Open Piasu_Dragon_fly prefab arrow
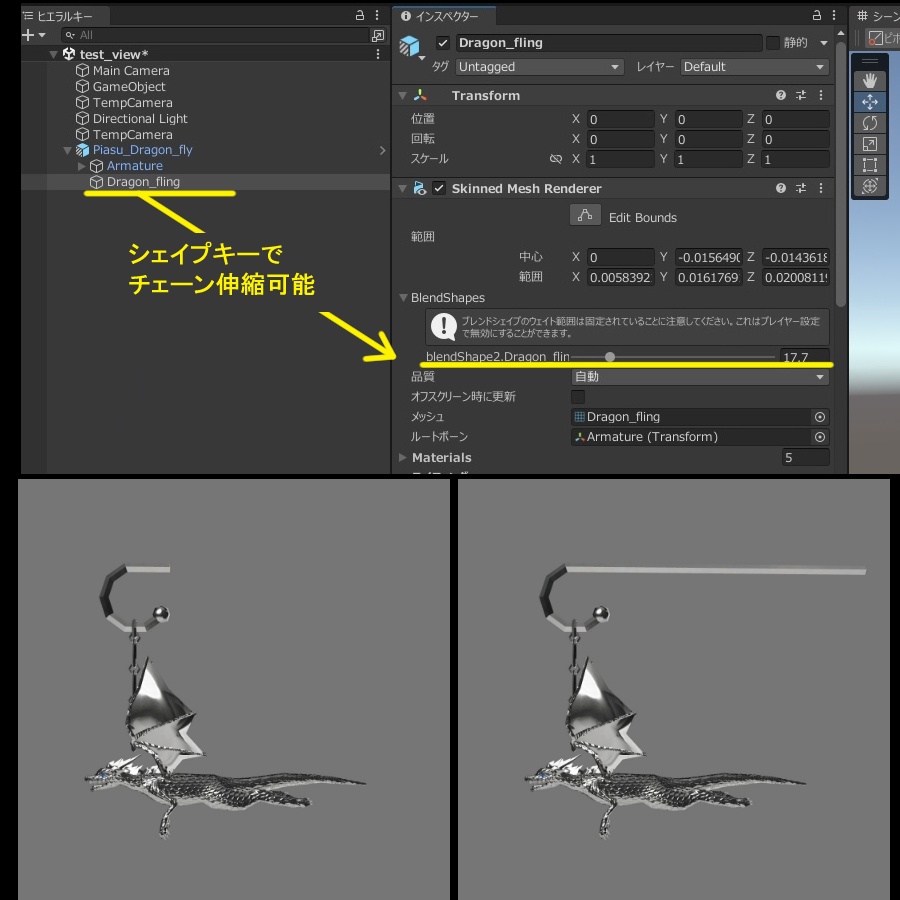Image resolution: width=900 pixels, height=900 pixels. point(383,150)
